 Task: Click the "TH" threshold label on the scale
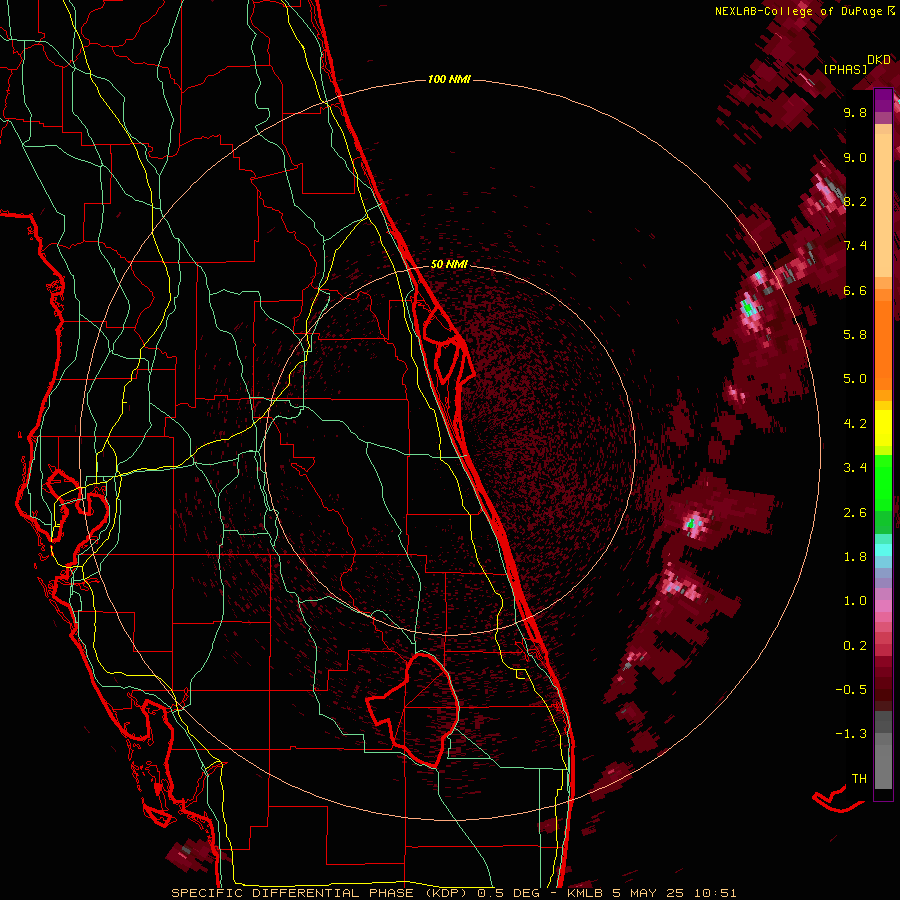(859, 778)
